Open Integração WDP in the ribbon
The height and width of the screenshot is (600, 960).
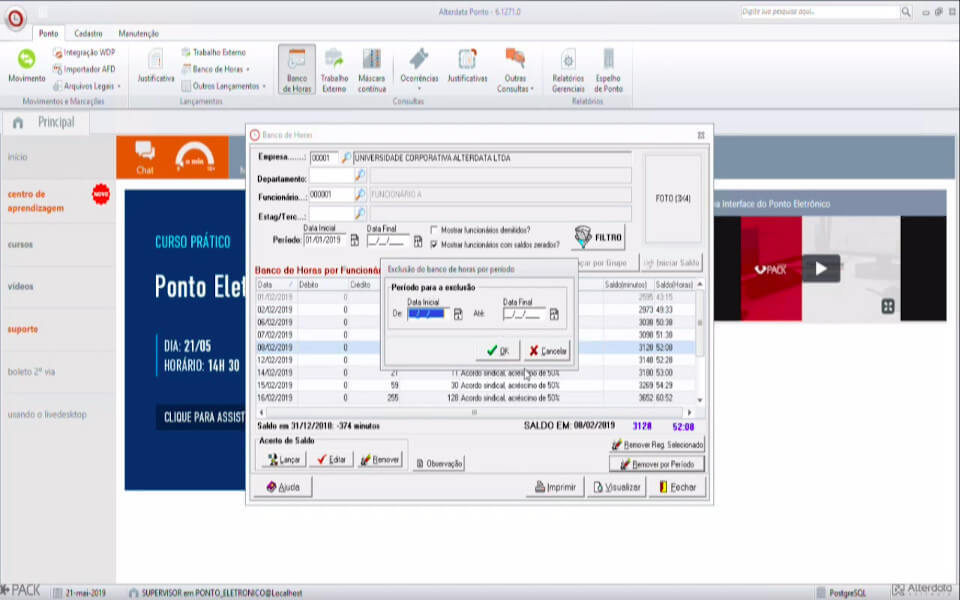[x=84, y=53]
